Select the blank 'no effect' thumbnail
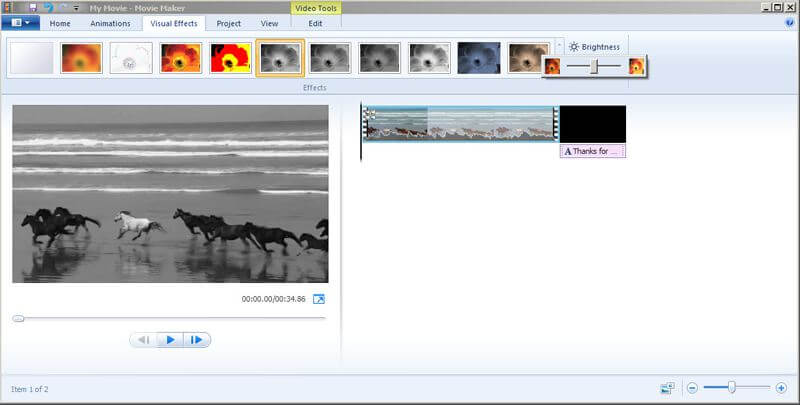 30,59
